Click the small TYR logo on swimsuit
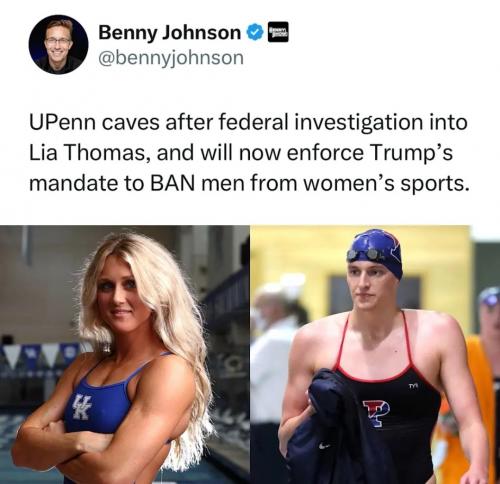The image size is (500, 484). [413, 385]
